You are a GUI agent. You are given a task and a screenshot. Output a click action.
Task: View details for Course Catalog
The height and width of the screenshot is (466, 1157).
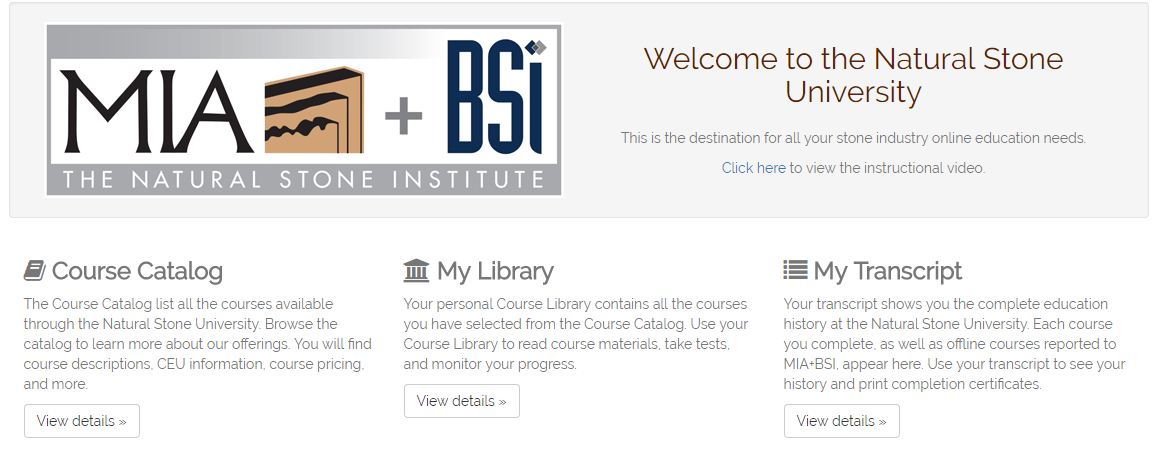(82, 421)
